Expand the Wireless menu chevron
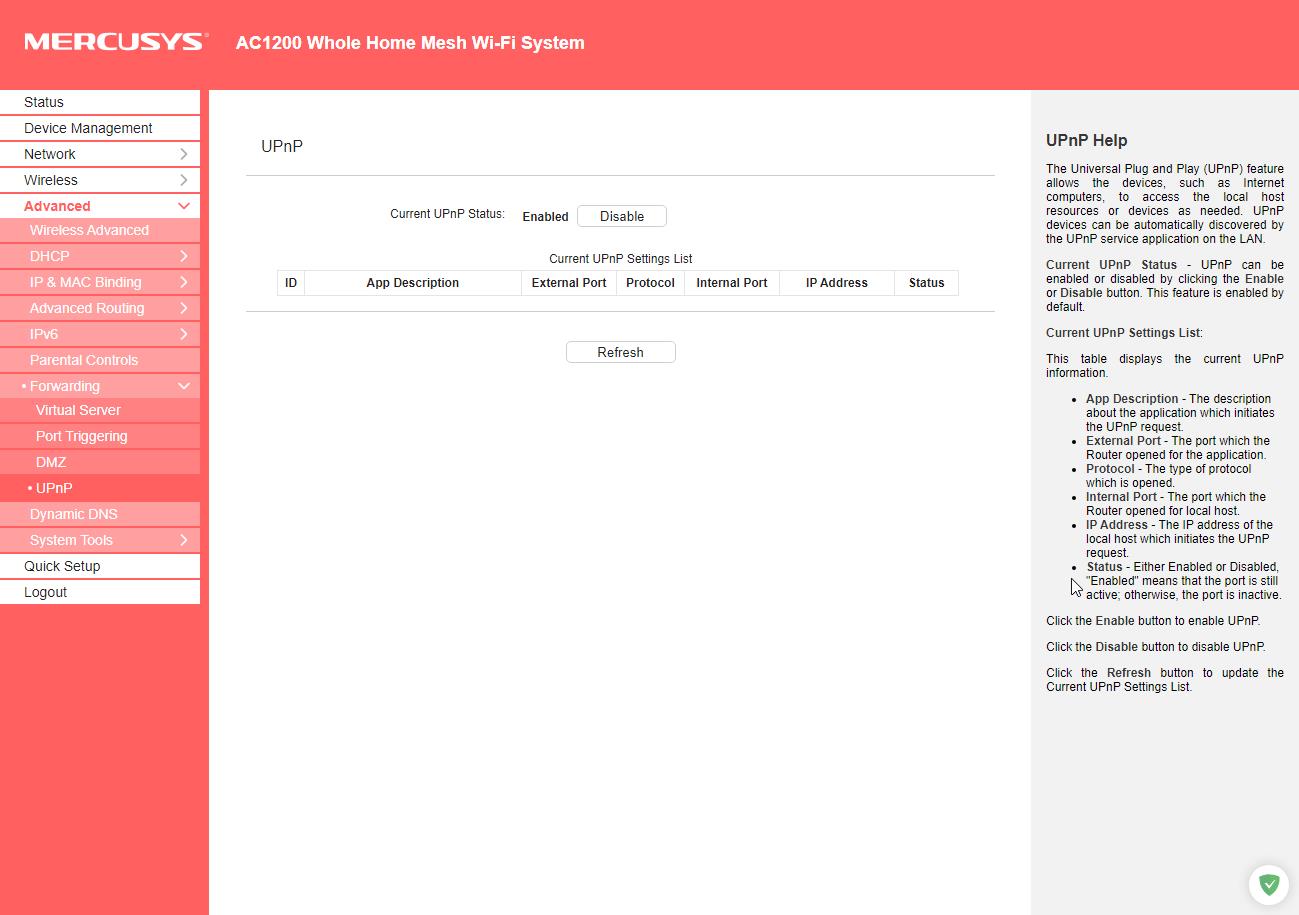The image size is (1299, 915). 184,180
